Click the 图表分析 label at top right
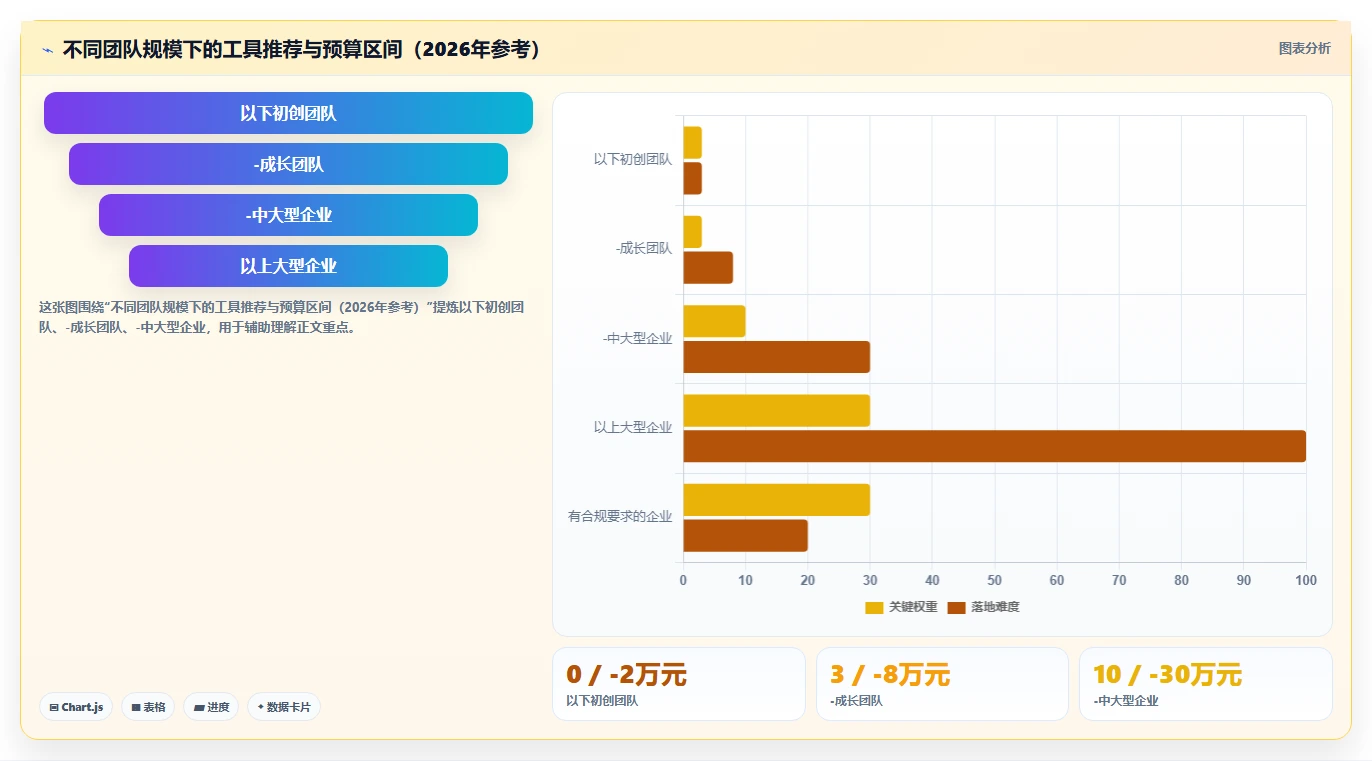Screen dimensions: 1372x761 [x=1304, y=48]
